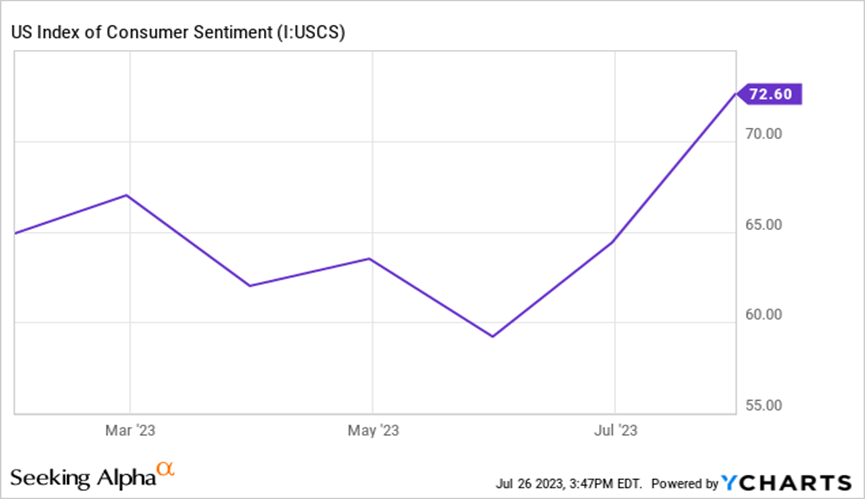Select the Mar '23 x-axis label
The width and height of the screenshot is (865, 499).
(127, 431)
